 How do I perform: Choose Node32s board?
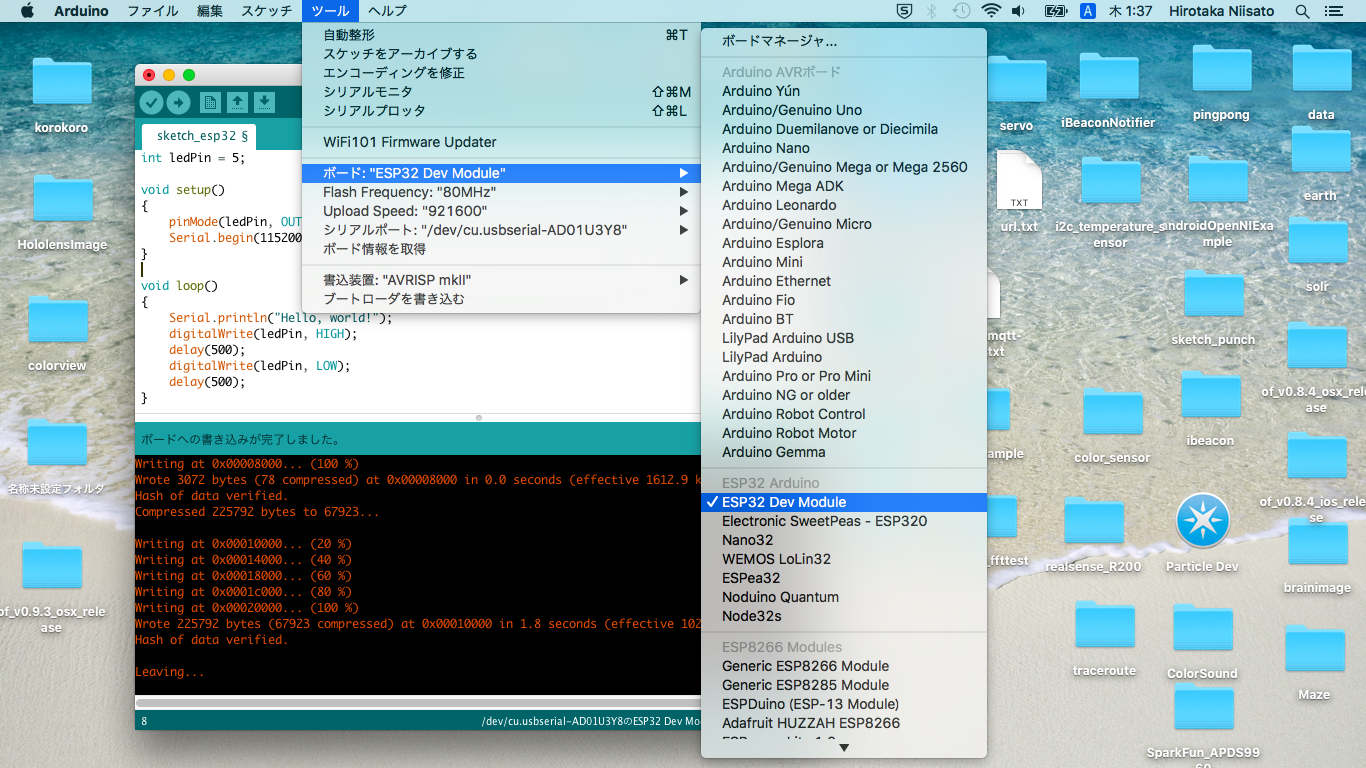coord(844,616)
